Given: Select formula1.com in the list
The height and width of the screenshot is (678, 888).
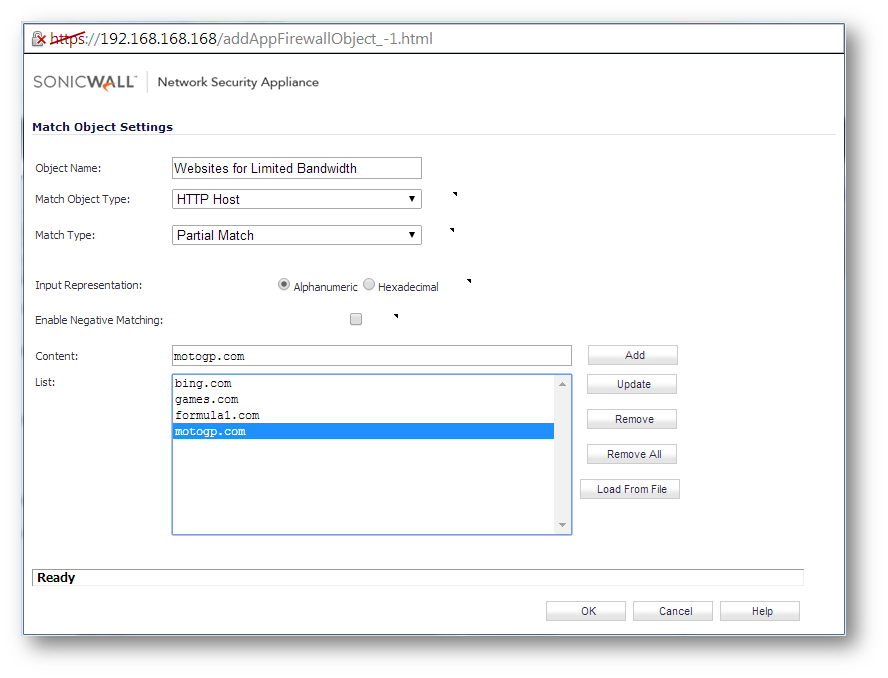Looking at the screenshot, I should (x=363, y=415).
